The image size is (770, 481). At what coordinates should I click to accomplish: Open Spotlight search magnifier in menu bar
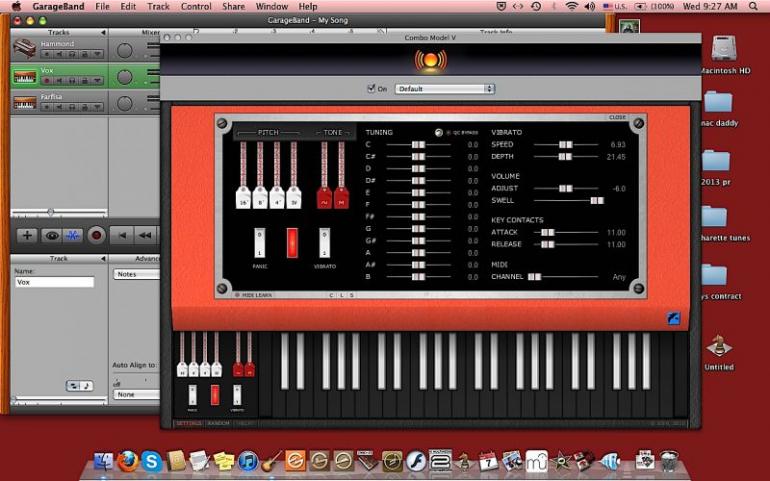pos(753,6)
